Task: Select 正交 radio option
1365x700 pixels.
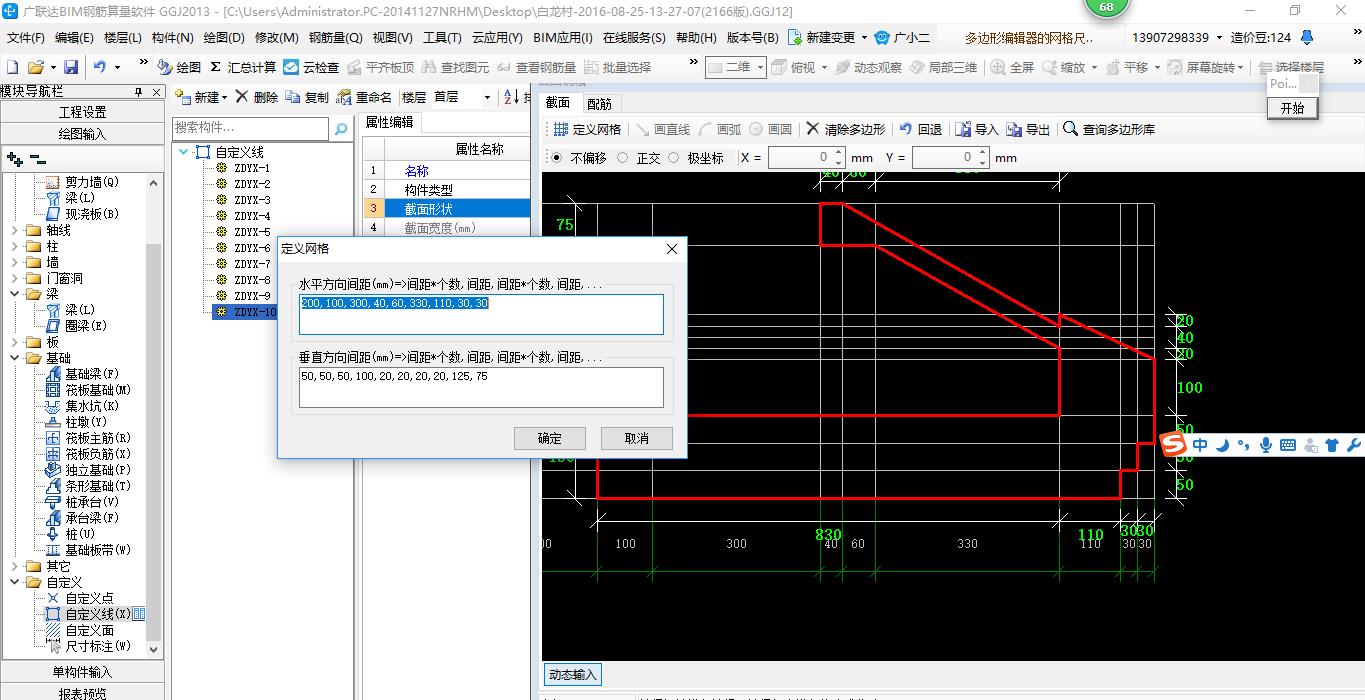Action: [x=623, y=158]
